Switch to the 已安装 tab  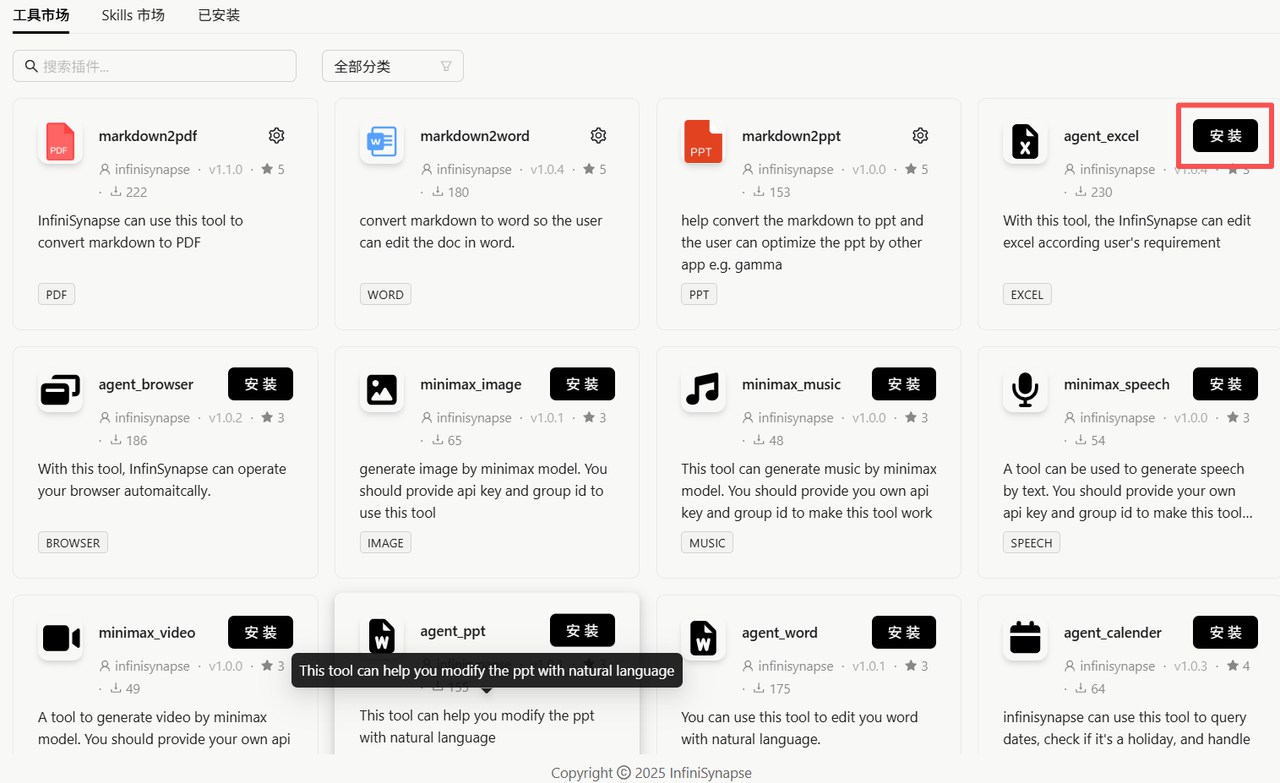click(219, 16)
